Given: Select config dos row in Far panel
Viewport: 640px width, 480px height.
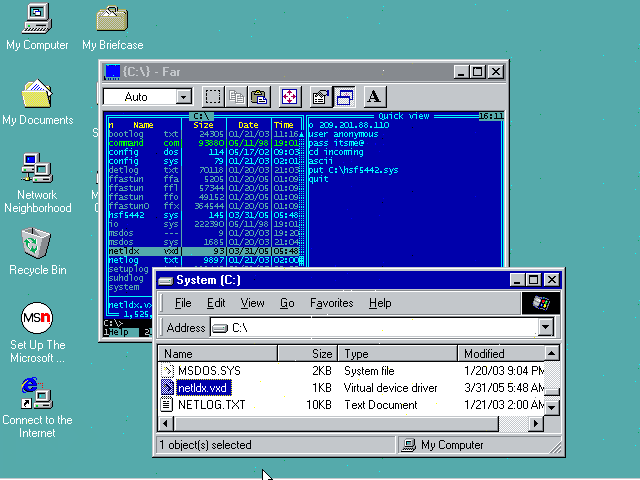Looking at the screenshot, I should coord(204,152).
